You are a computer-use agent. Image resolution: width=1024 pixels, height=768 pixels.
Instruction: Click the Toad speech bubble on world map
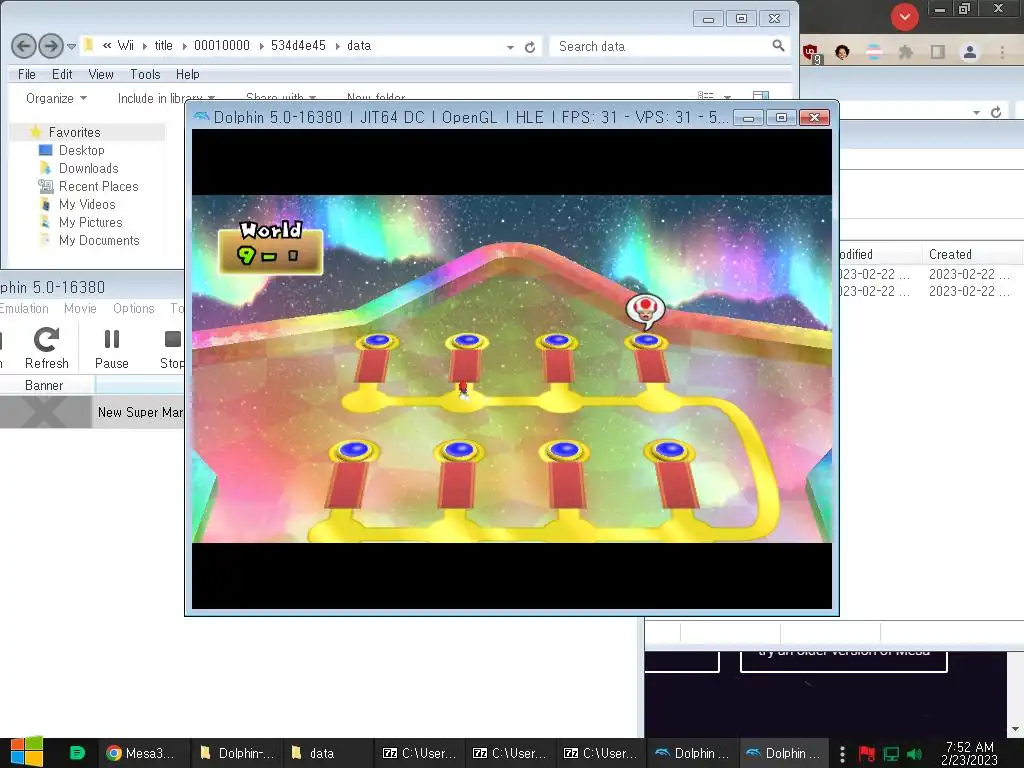click(x=645, y=311)
